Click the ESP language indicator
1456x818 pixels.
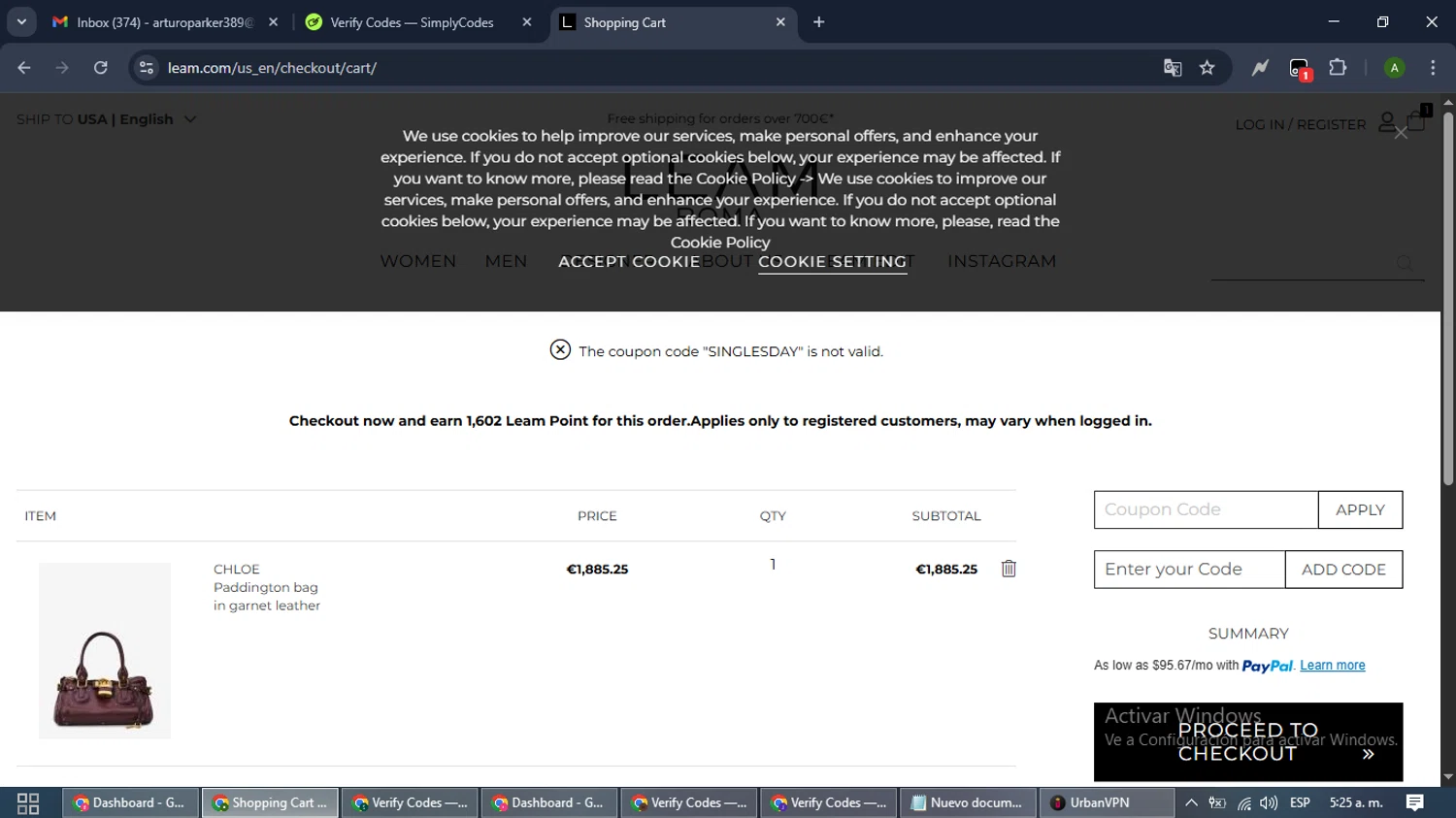point(1300,802)
